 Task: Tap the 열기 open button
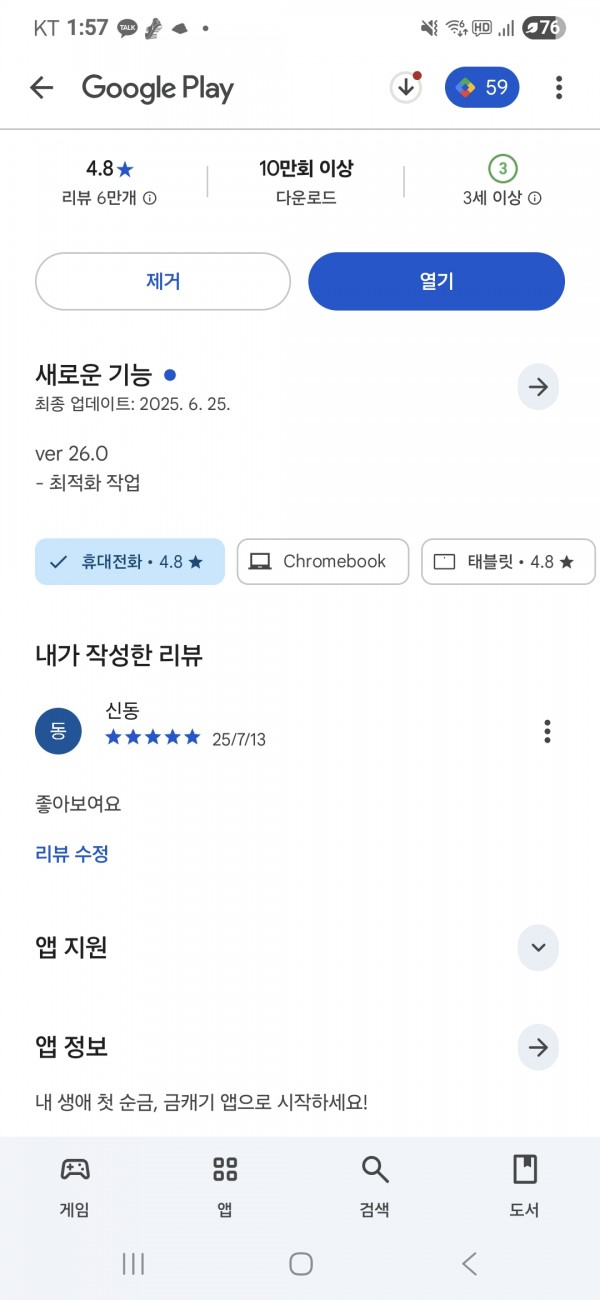pyautogui.click(x=437, y=281)
